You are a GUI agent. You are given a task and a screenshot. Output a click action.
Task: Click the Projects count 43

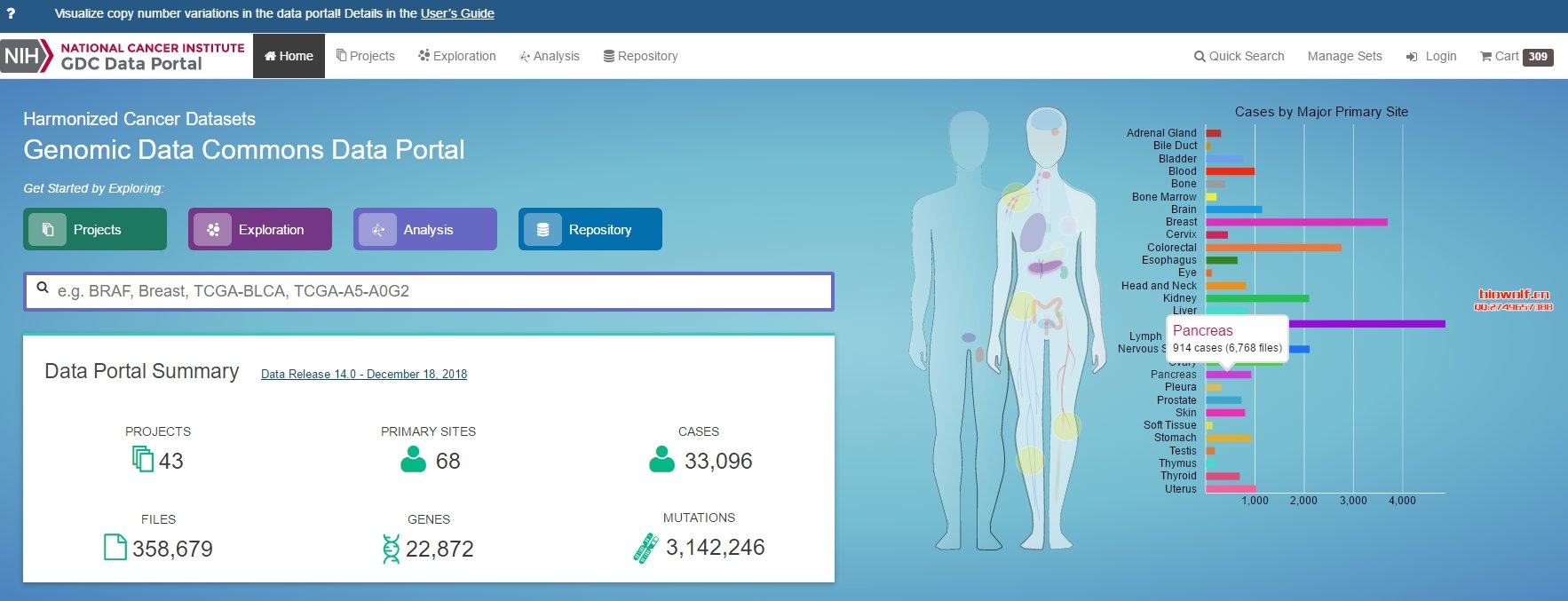tap(171, 461)
